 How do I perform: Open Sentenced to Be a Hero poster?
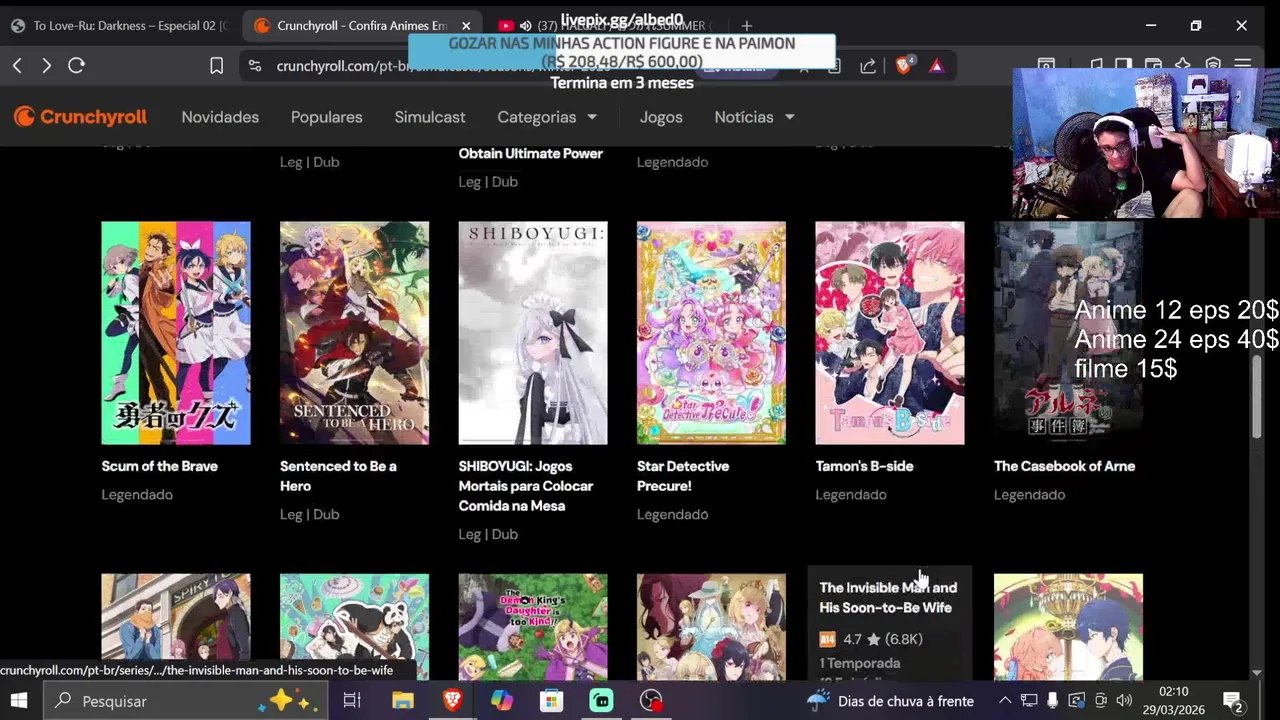coord(354,333)
